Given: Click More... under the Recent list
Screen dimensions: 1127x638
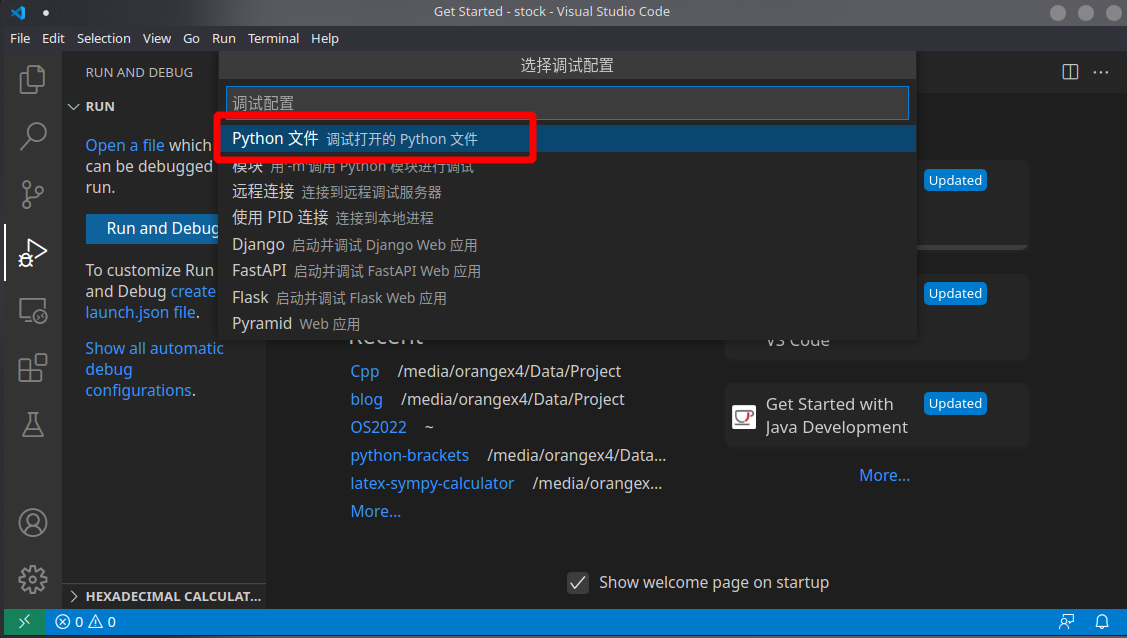Looking at the screenshot, I should (x=375, y=512).
